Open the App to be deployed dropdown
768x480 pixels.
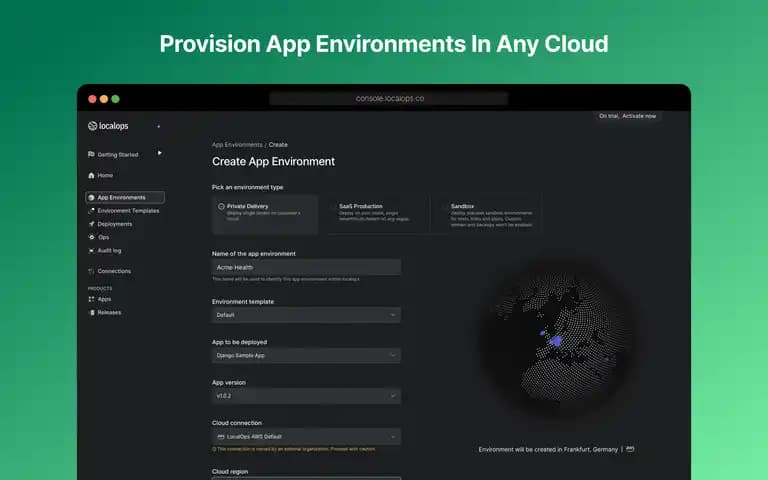point(307,356)
